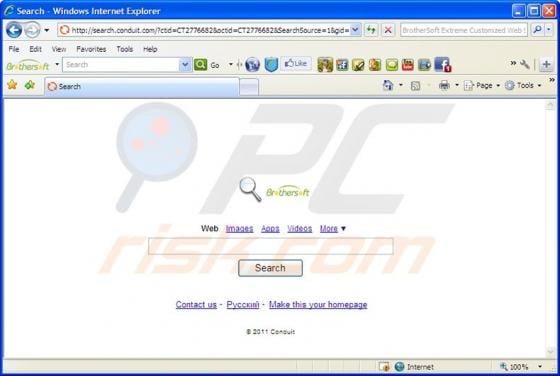The image size is (560, 376).
Task: Click the page Search button
Action: click(x=270, y=268)
